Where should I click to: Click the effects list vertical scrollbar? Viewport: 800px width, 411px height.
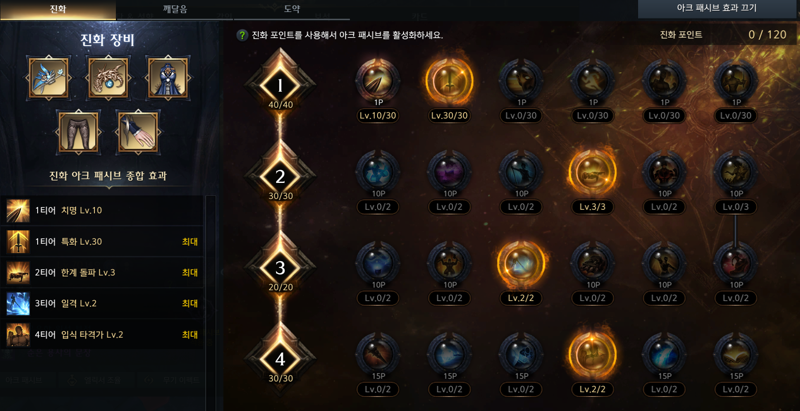pyautogui.click(x=210, y=302)
